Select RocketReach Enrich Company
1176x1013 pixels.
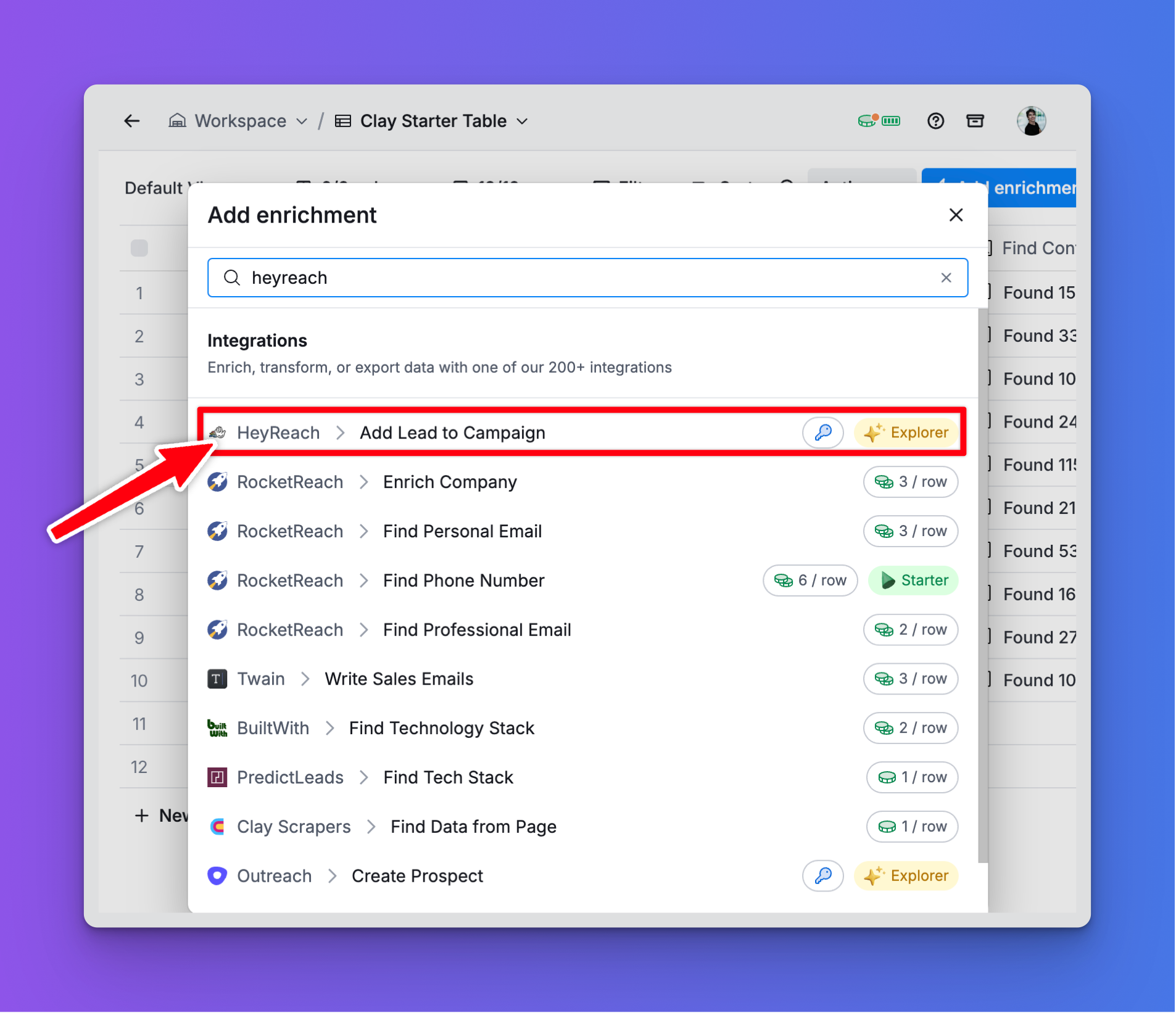[x=582, y=482]
